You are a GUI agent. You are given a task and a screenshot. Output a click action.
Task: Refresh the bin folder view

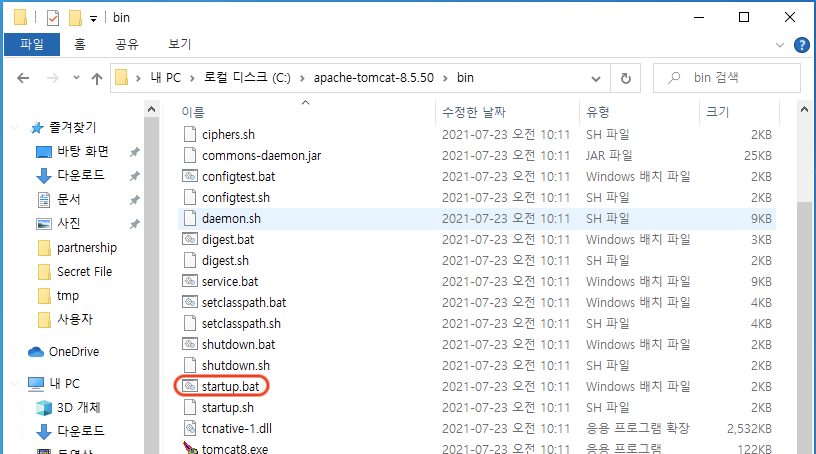[626, 78]
